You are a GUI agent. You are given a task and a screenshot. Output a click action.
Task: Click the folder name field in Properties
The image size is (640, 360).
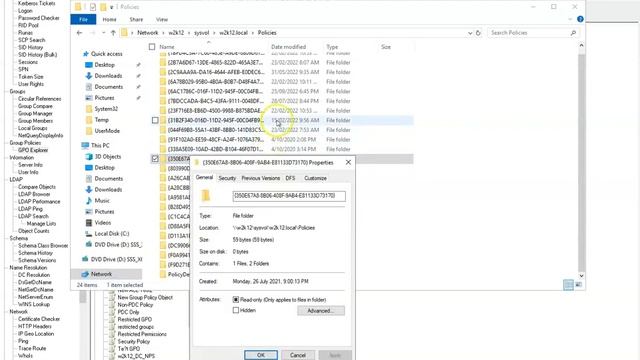click(289, 196)
